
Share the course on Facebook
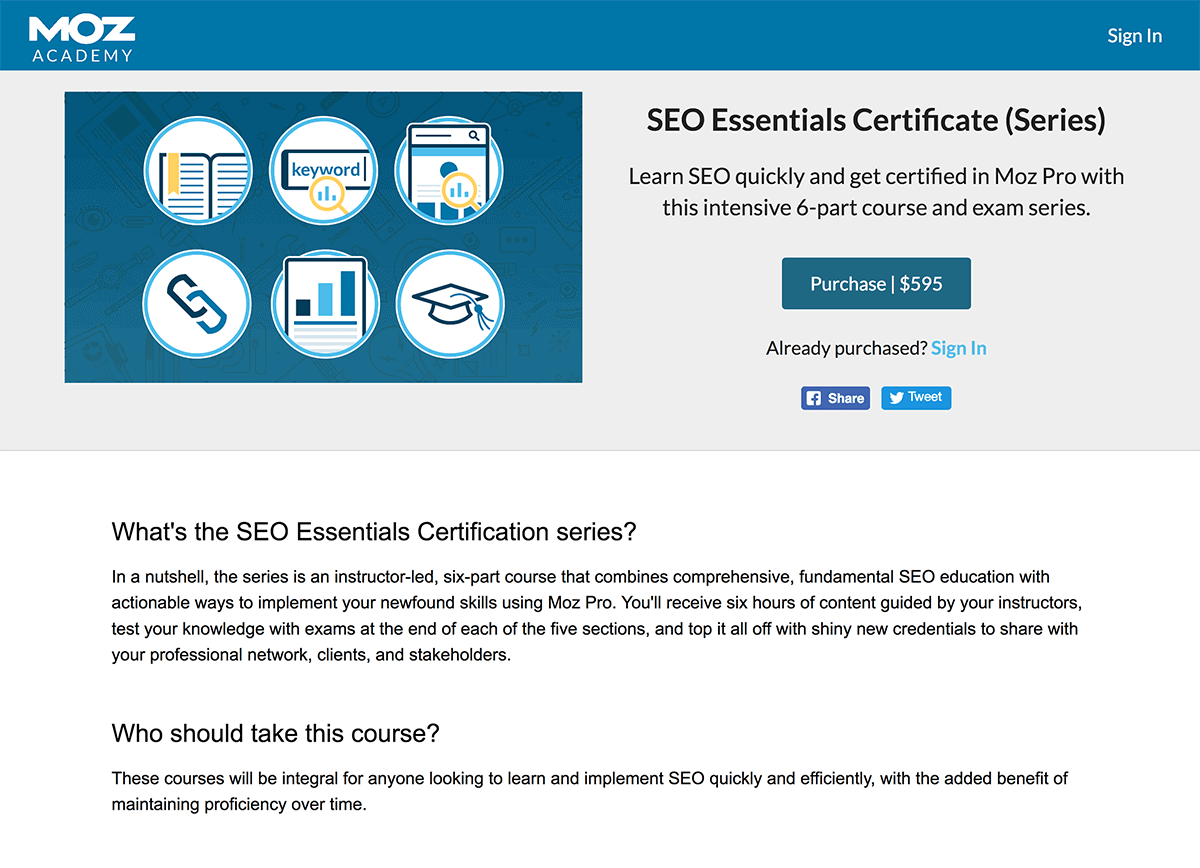click(835, 398)
